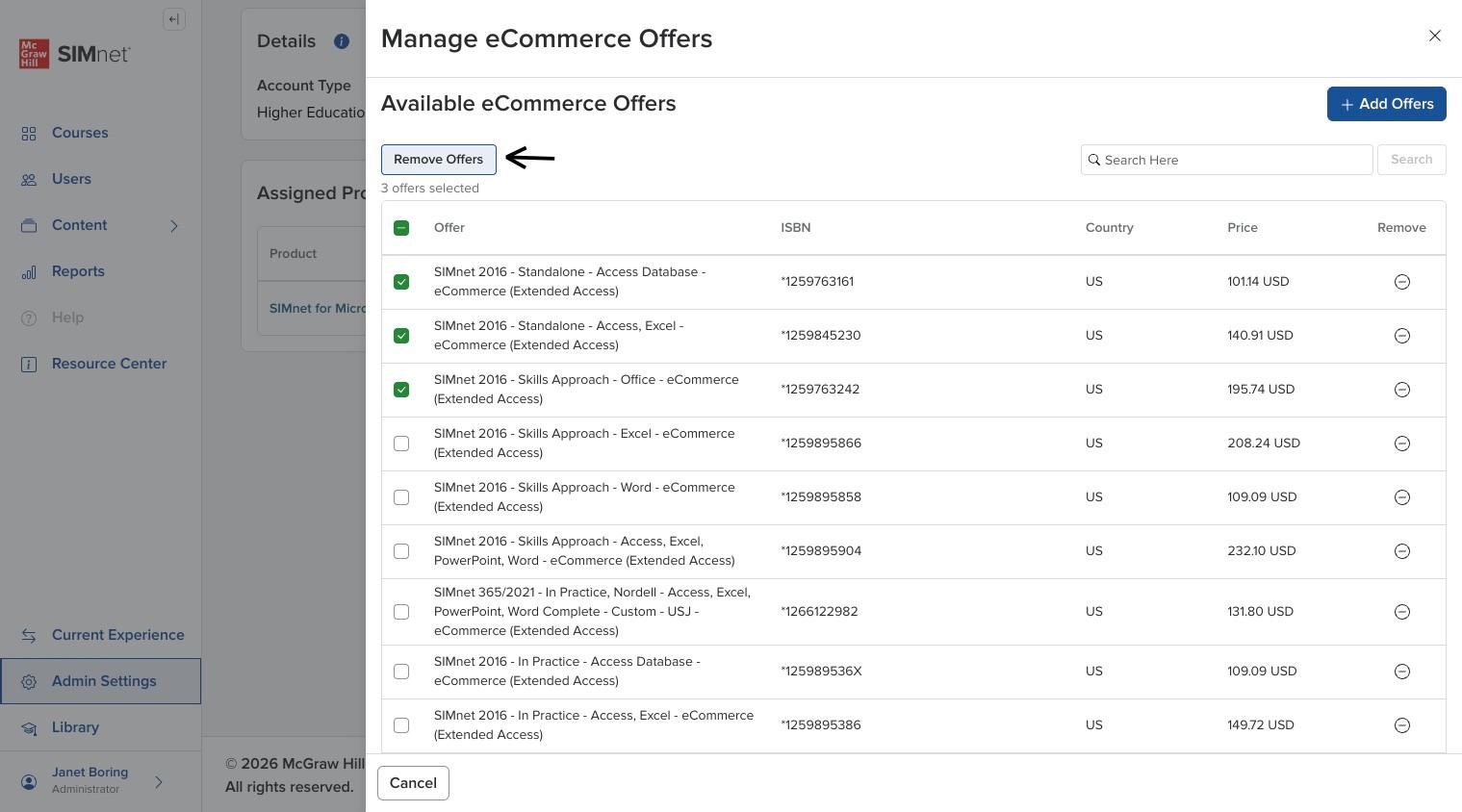Check the Skills Approach Access, Excel, PowerPoint offer

[x=401, y=551]
